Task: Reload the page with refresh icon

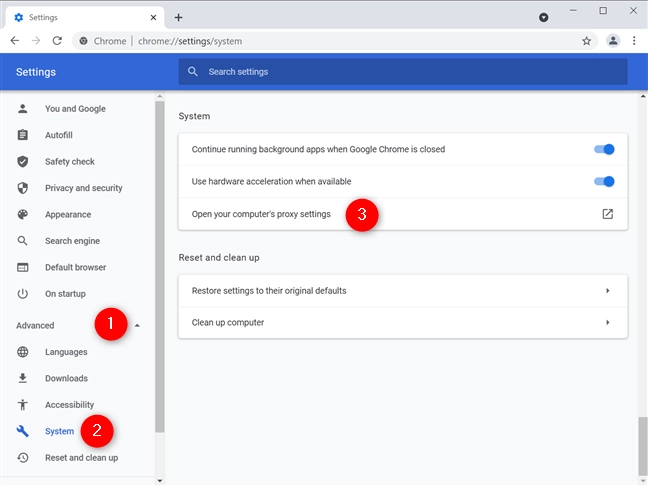Action: click(x=57, y=40)
